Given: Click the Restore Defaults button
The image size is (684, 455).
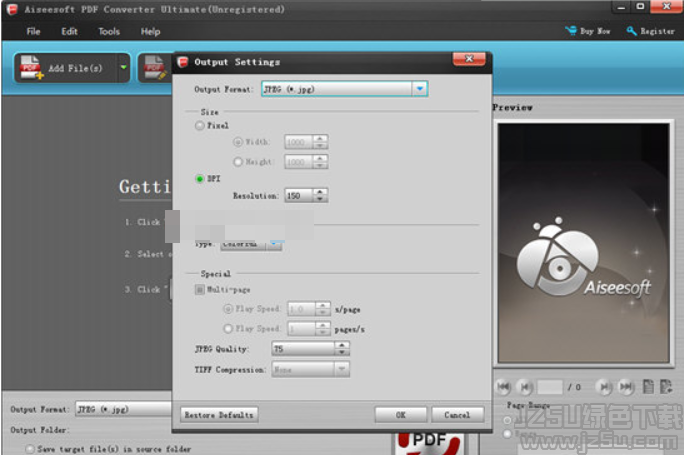Looking at the screenshot, I should [219, 415].
